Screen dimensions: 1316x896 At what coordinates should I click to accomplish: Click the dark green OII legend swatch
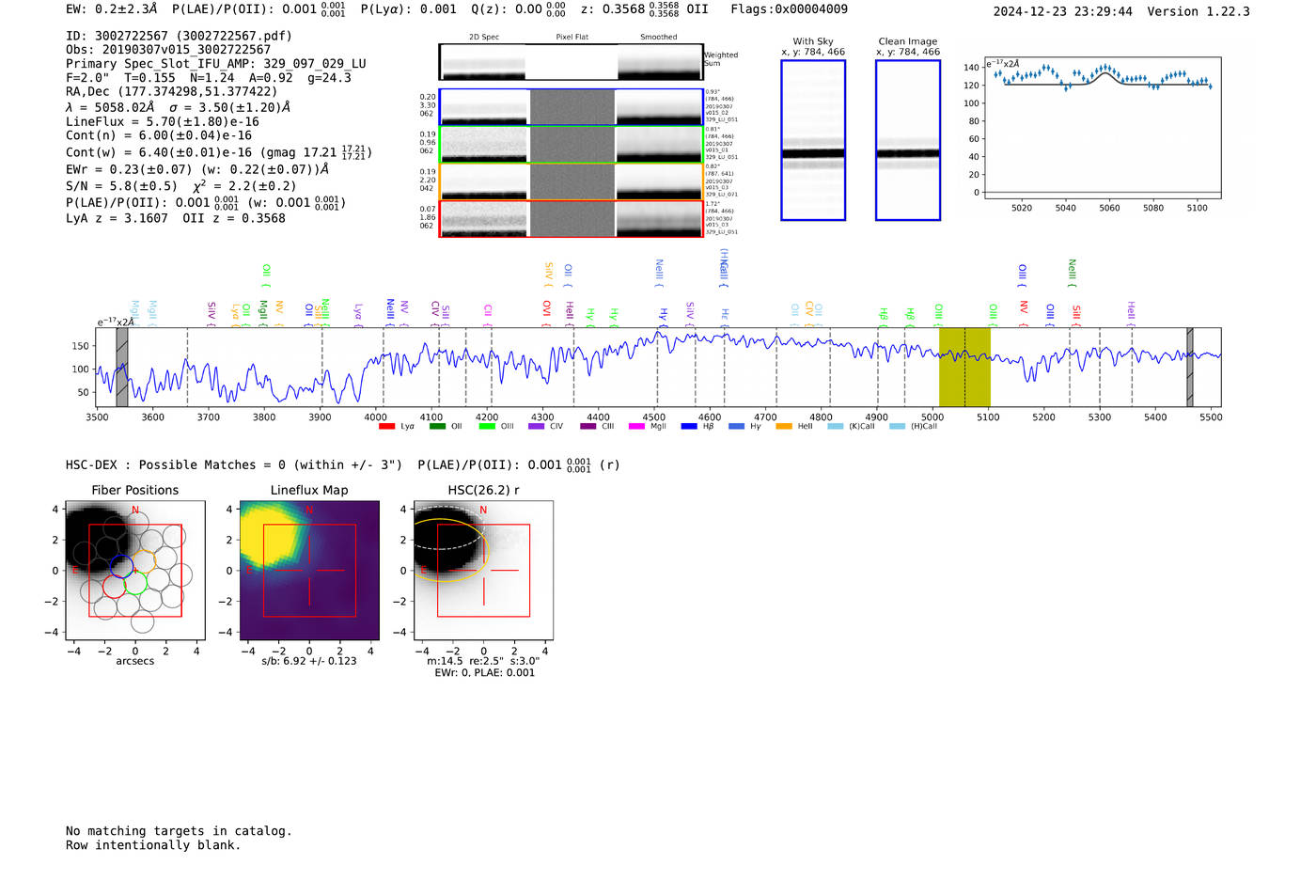(x=437, y=426)
